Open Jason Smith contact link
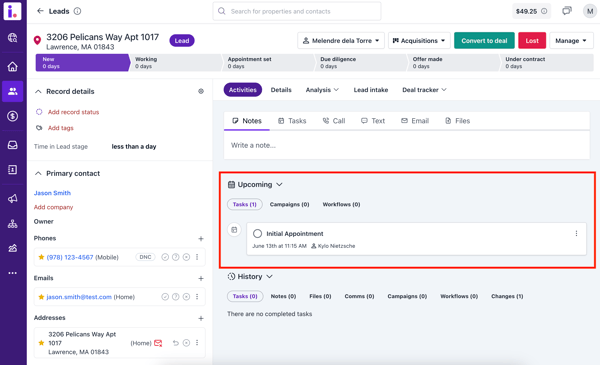 [52, 193]
